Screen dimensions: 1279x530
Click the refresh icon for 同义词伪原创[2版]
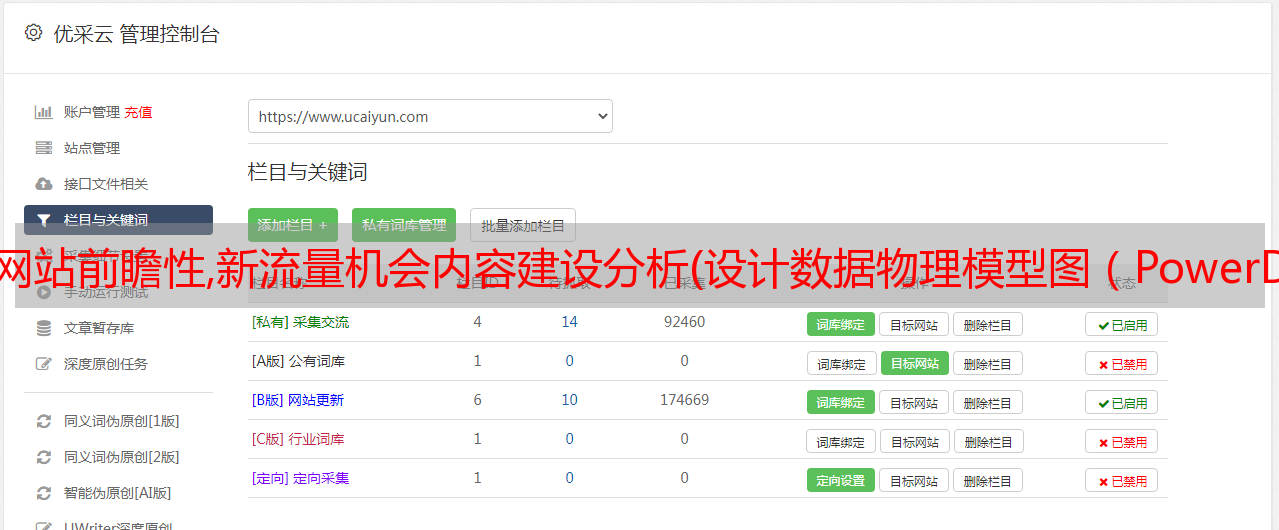point(43,457)
